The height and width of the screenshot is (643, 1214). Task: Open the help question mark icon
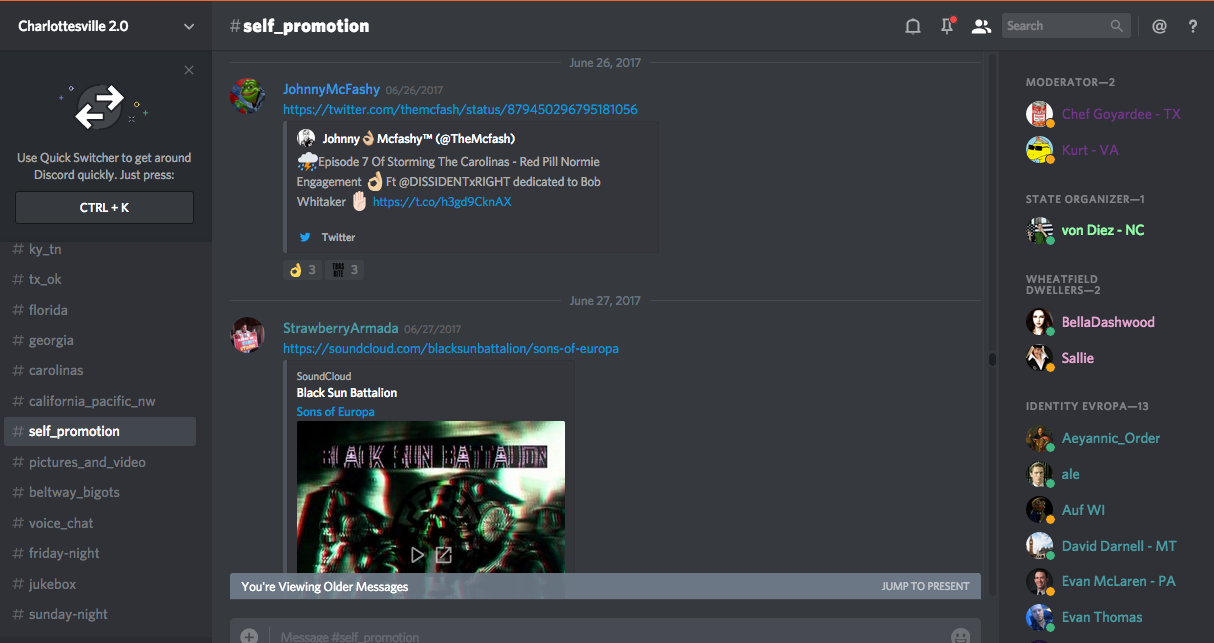(1192, 27)
